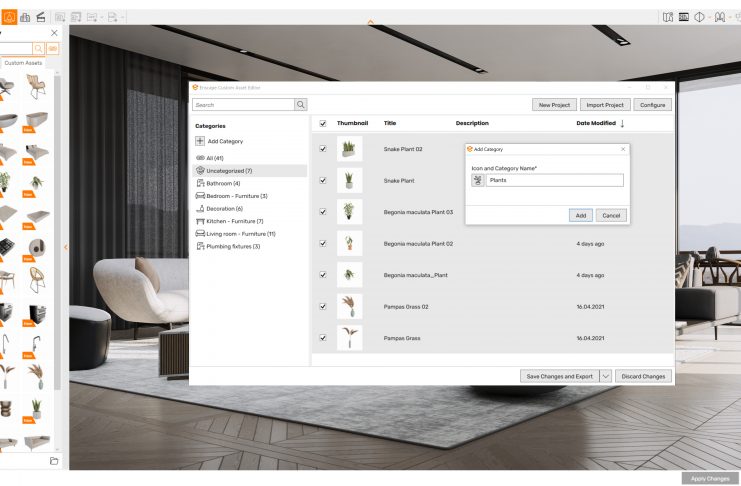Click the search magnifier in asset editor

pos(300,104)
